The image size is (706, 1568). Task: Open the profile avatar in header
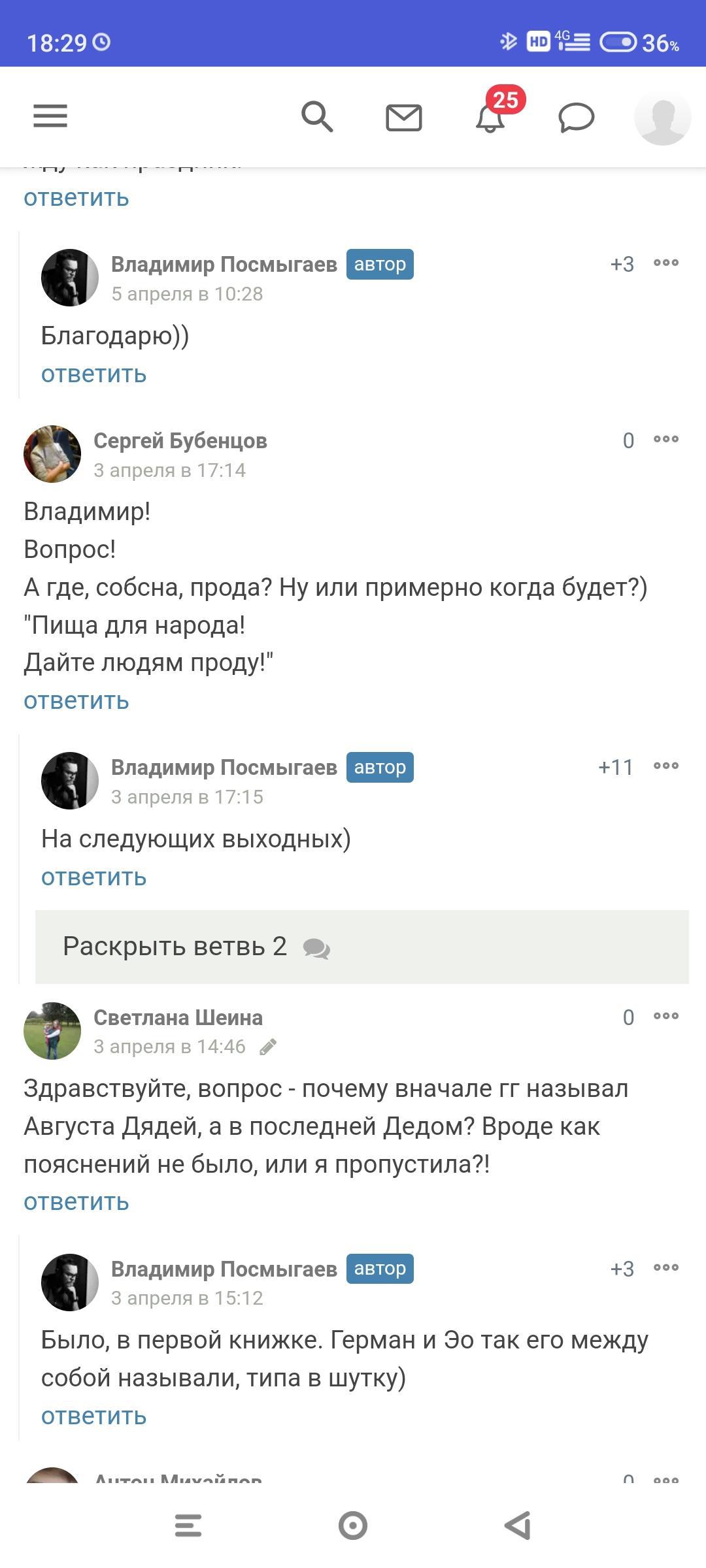click(662, 118)
